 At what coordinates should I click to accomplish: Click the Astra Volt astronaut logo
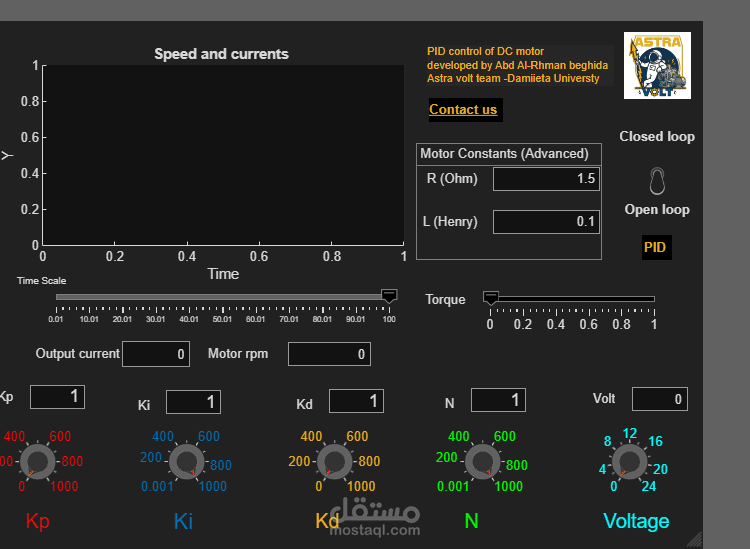657,66
